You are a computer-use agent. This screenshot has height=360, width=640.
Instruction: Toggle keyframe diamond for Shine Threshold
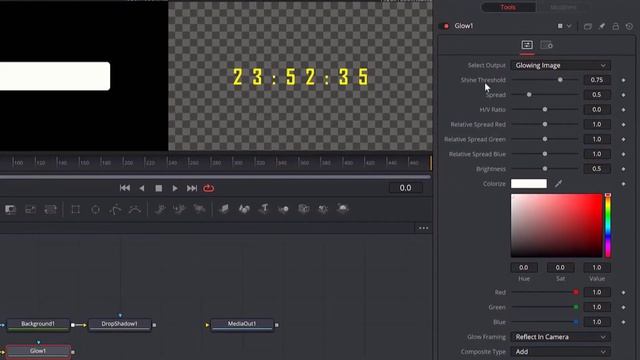click(623, 80)
